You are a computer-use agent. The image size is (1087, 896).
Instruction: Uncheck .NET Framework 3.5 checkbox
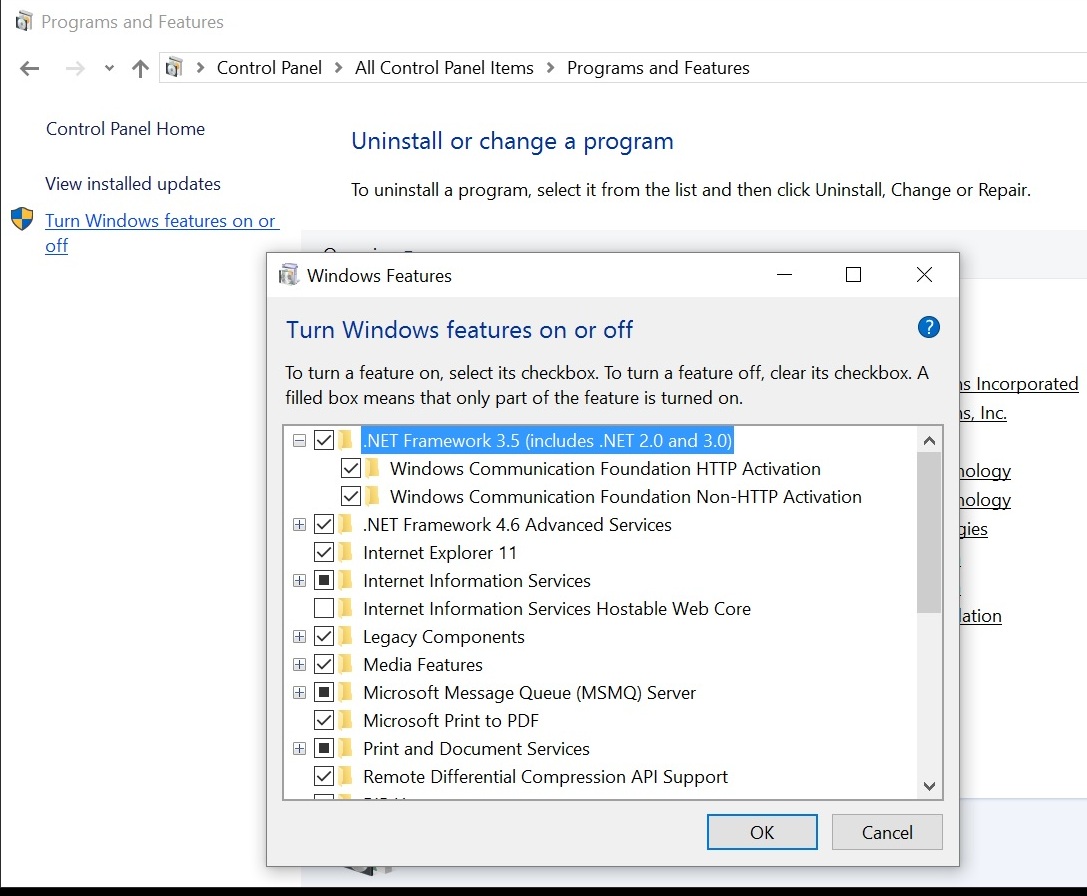[324, 440]
